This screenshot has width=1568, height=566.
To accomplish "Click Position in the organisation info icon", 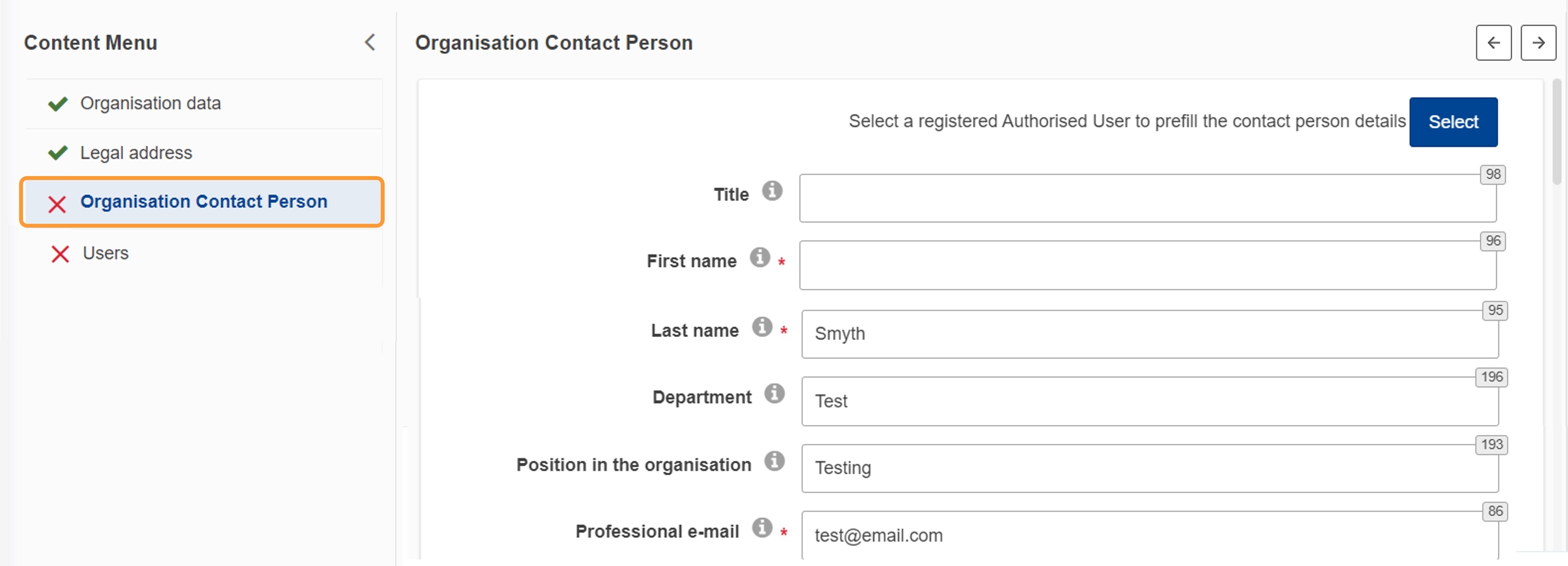I will [x=774, y=461].
